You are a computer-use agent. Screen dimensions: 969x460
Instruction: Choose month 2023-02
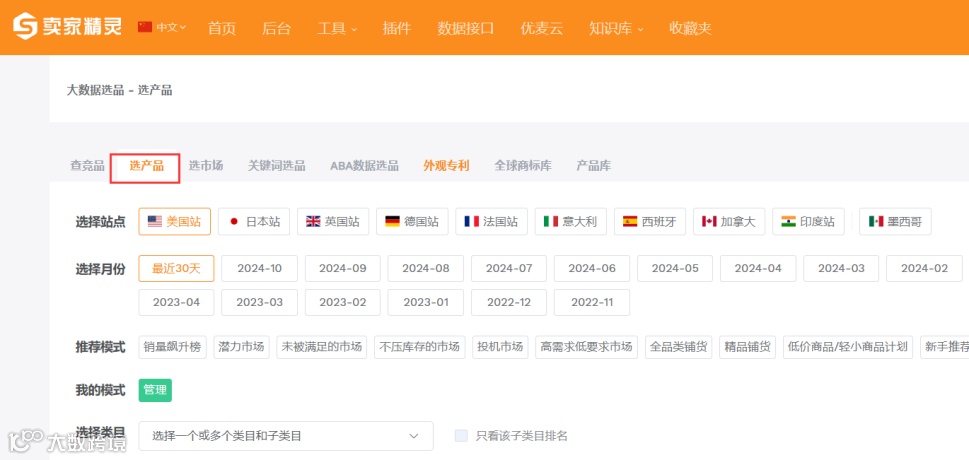click(342, 302)
